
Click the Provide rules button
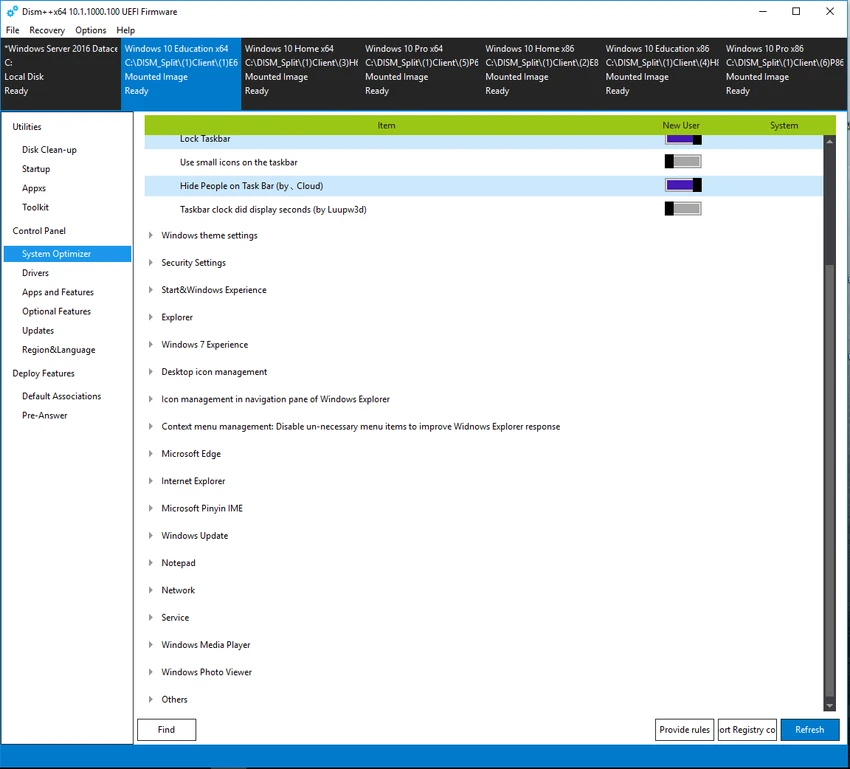pos(684,729)
